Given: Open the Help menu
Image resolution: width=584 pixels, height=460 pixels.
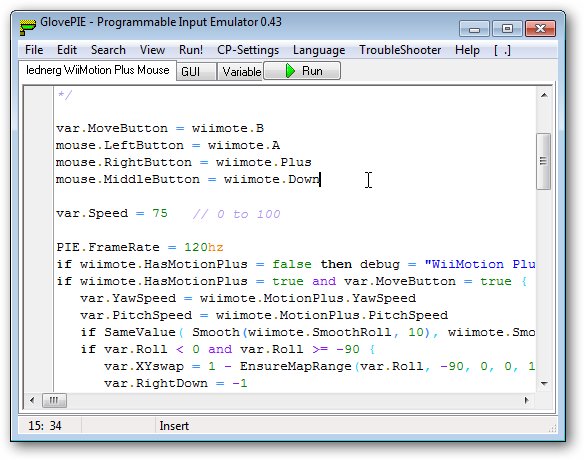Looking at the screenshot, I should coord(467,50).
